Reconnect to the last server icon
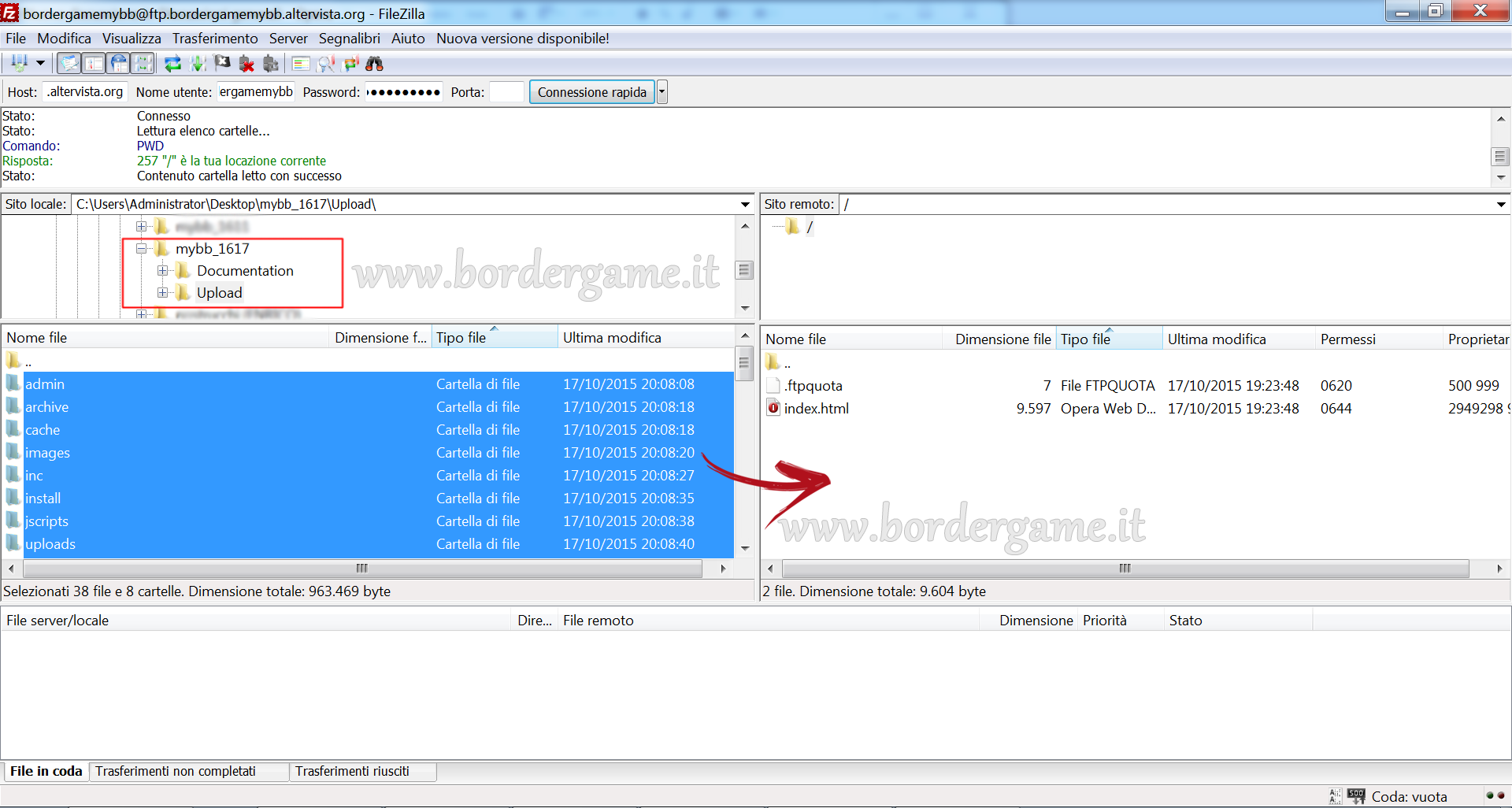The image size is (1512, 808). point(271,63)
